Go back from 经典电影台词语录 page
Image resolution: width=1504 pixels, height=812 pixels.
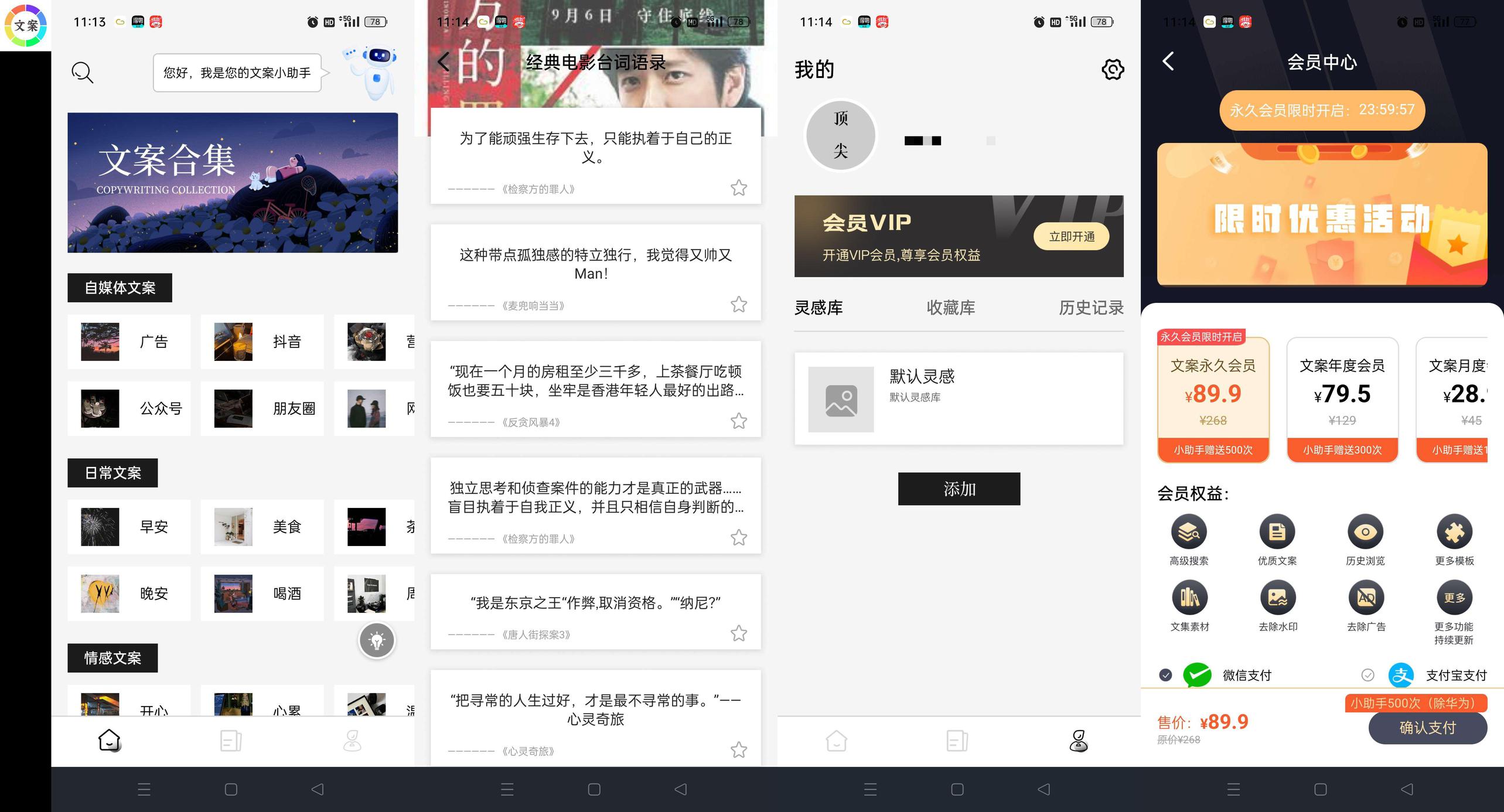[444, 62]
